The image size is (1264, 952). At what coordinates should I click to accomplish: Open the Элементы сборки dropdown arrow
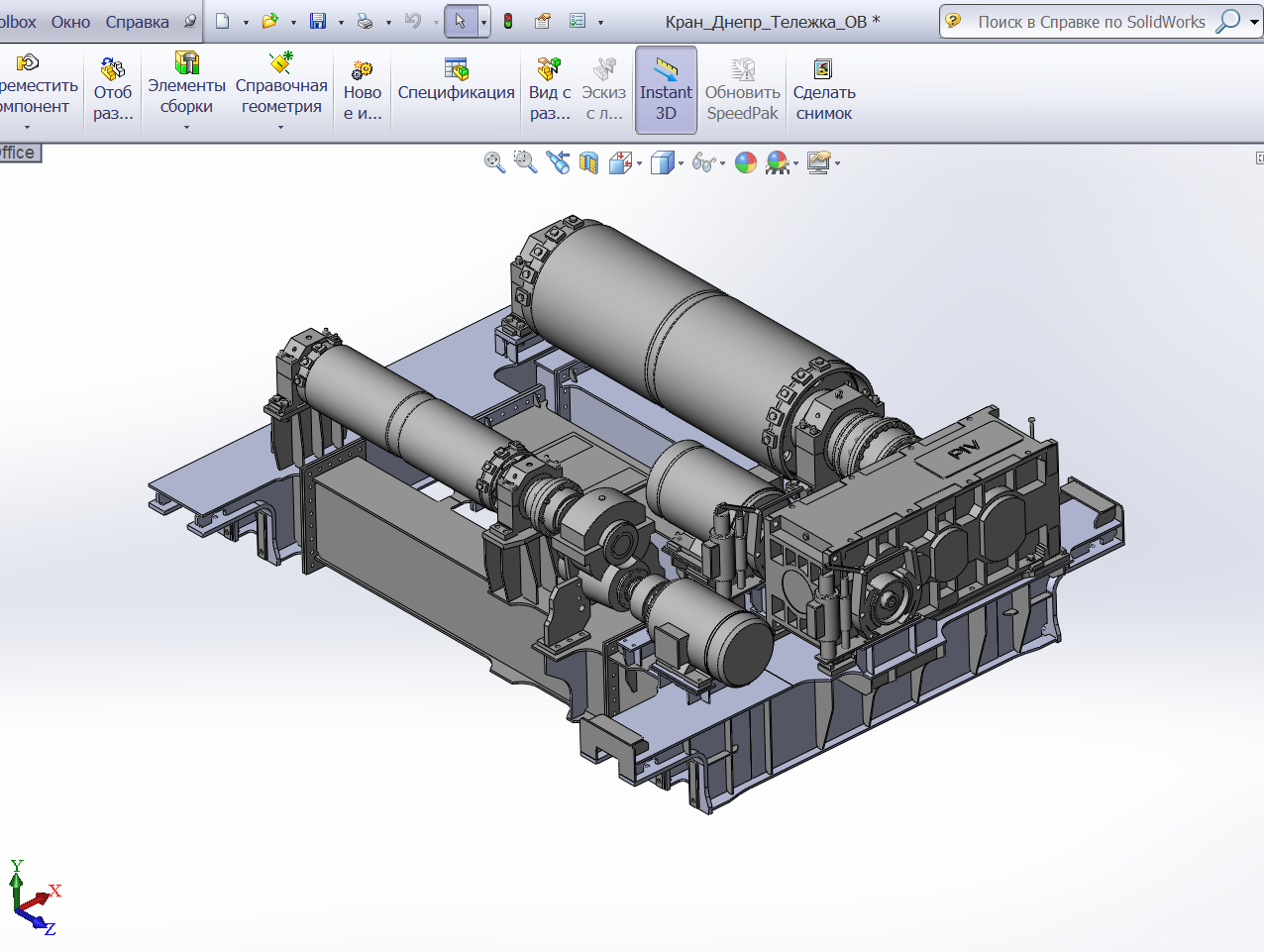pos(186,127)
